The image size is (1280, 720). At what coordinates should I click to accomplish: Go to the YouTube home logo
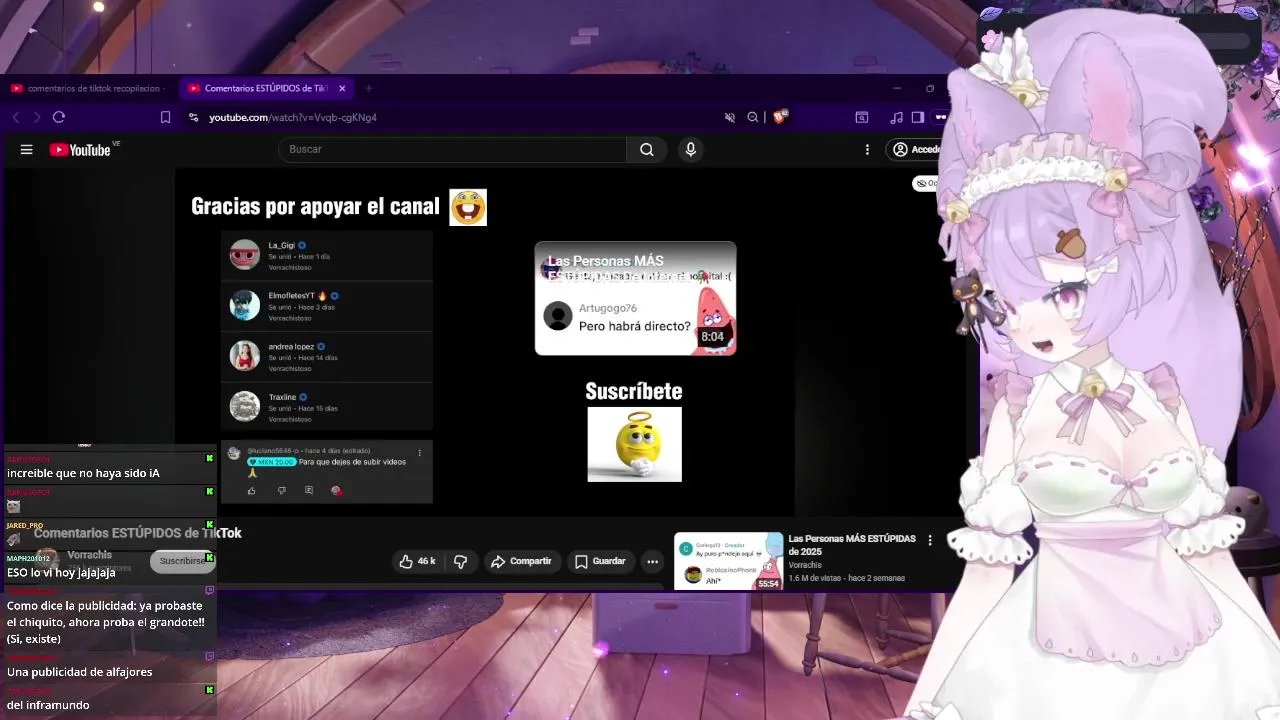coord(80,150)
